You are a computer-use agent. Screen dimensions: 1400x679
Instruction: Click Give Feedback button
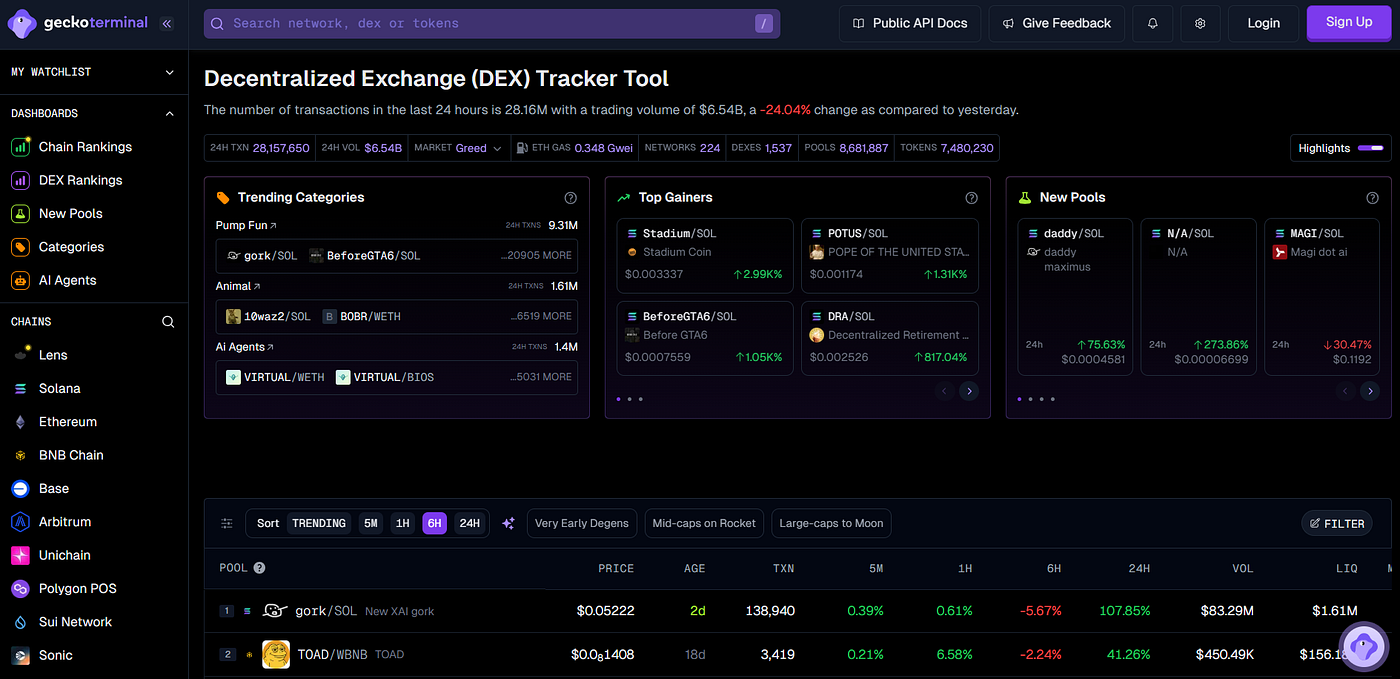[1057, 23]
